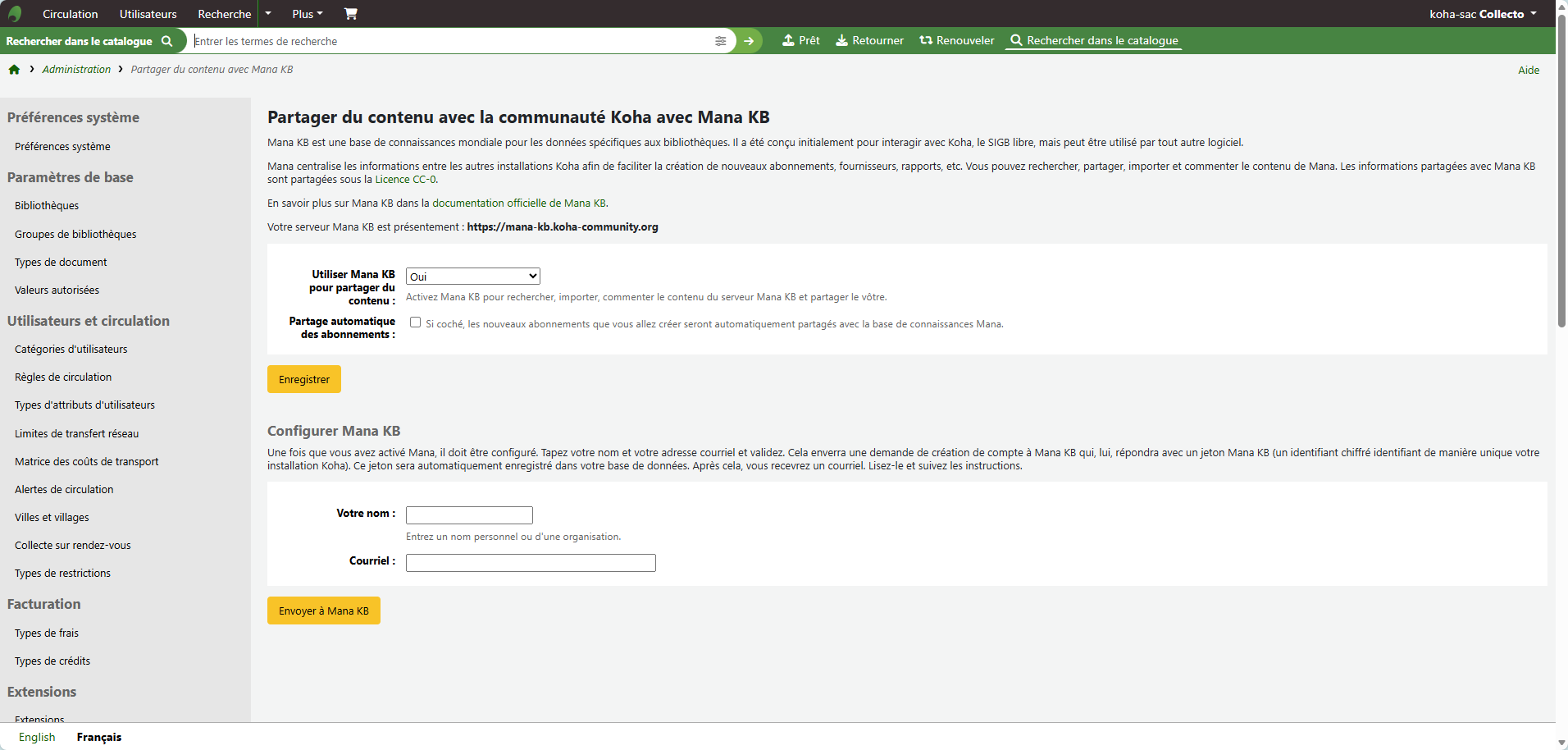1568x750 pixels.
Task: Click Envoyer à Mana KB button
Action: pos(323,611)
